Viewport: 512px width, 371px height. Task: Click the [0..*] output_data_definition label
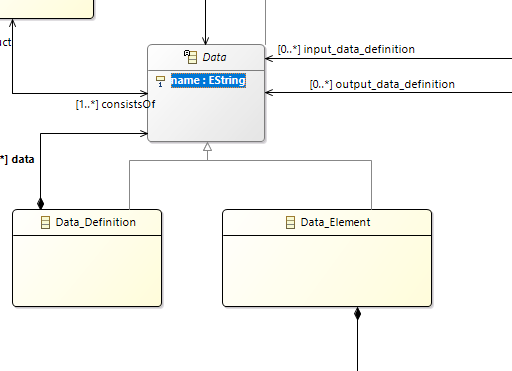pyautogui.click(x=382, y=84)
